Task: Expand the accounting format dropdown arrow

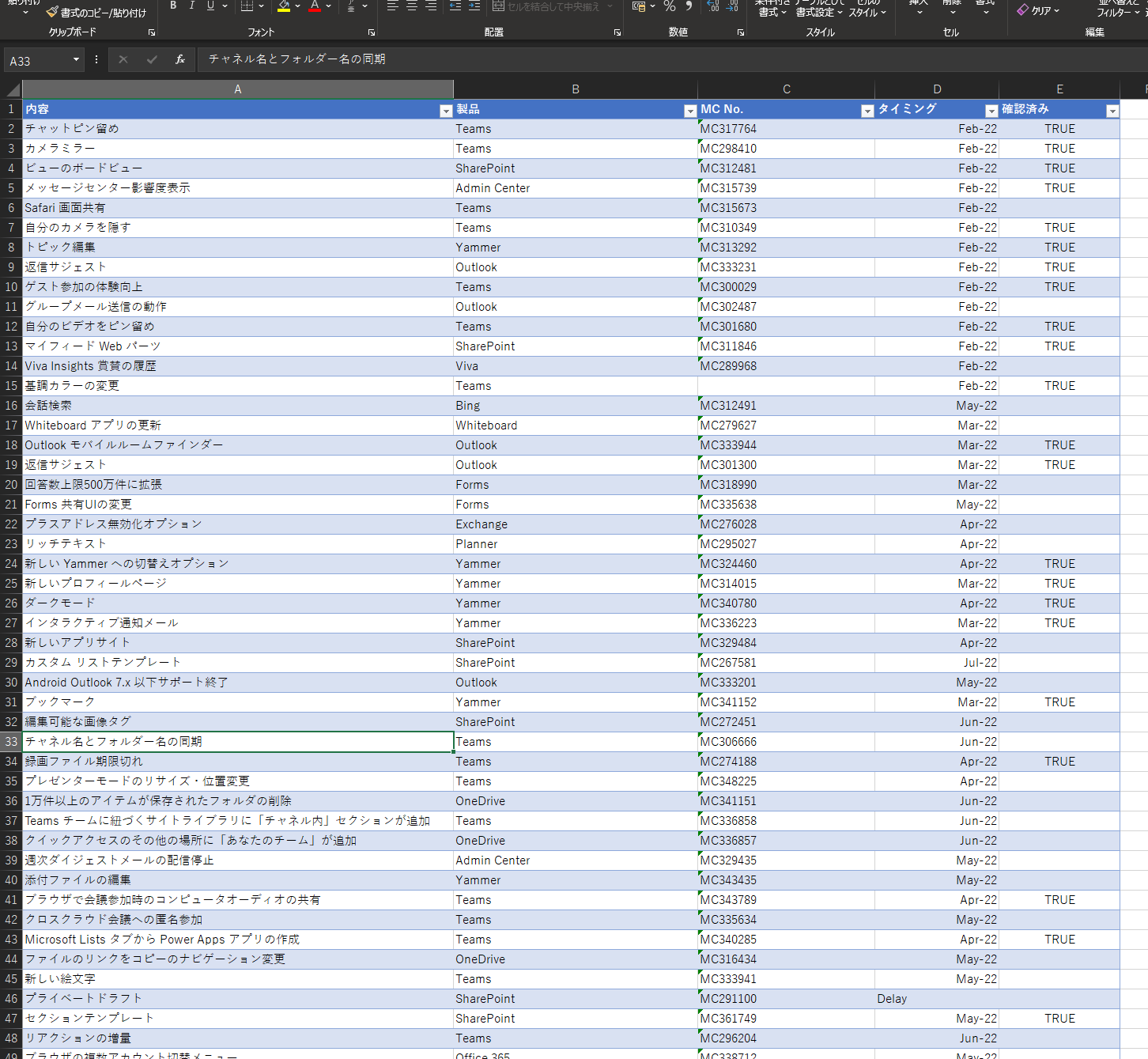Action: click(x=652, y=6)
